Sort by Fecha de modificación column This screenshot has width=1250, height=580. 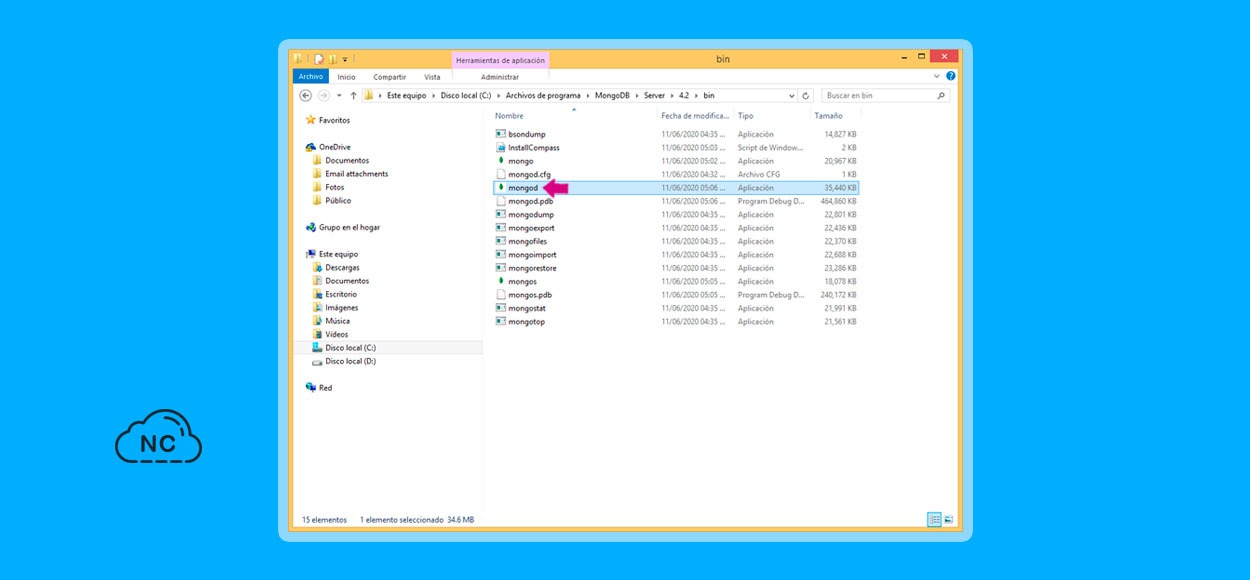[x=694, y=116]
